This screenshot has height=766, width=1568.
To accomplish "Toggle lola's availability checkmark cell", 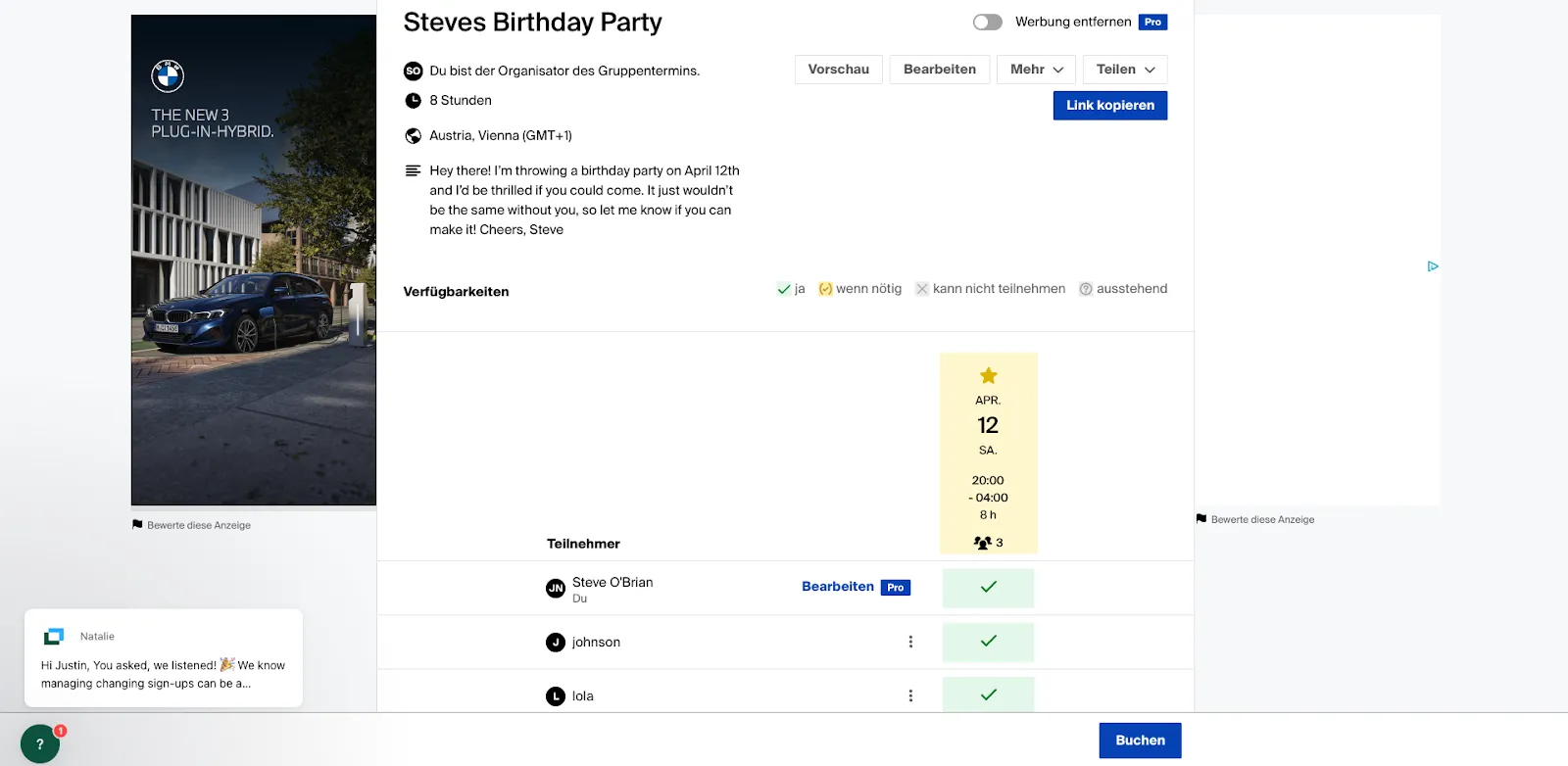I will (x=988, y=694).
